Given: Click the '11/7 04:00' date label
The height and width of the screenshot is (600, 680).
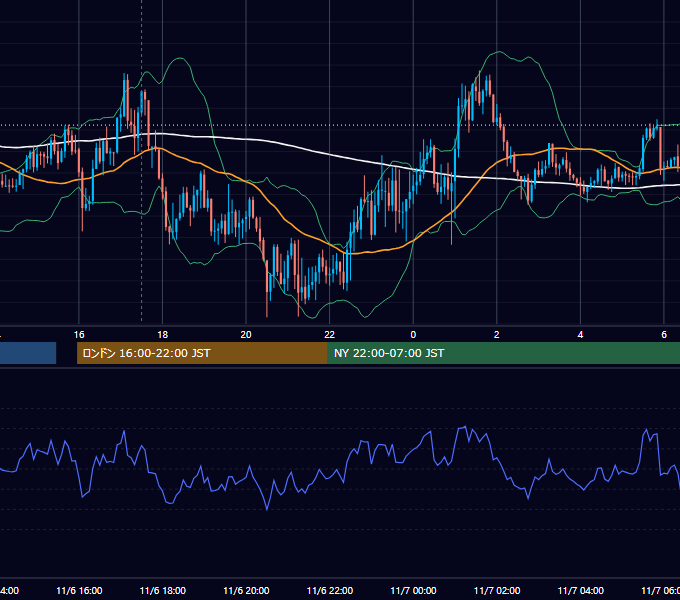Looking at the screenshot, I should [x=581, y=590].
